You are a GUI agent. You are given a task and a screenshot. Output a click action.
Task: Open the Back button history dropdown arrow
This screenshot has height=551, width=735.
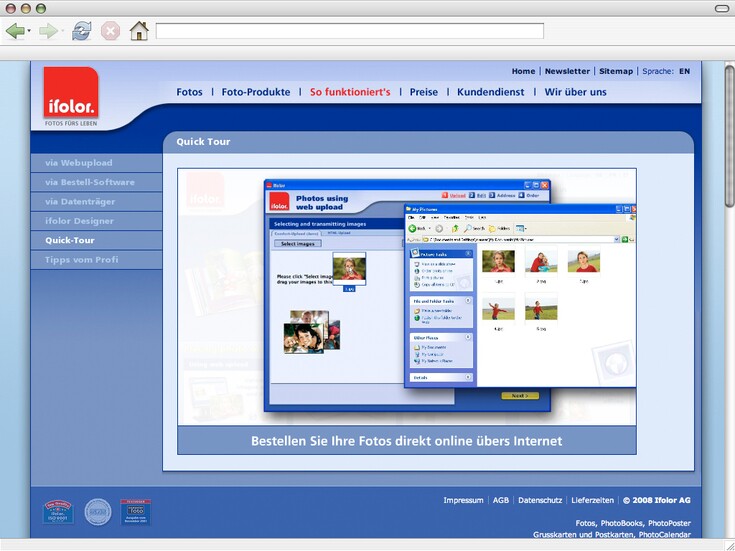[x=29, y=31]
